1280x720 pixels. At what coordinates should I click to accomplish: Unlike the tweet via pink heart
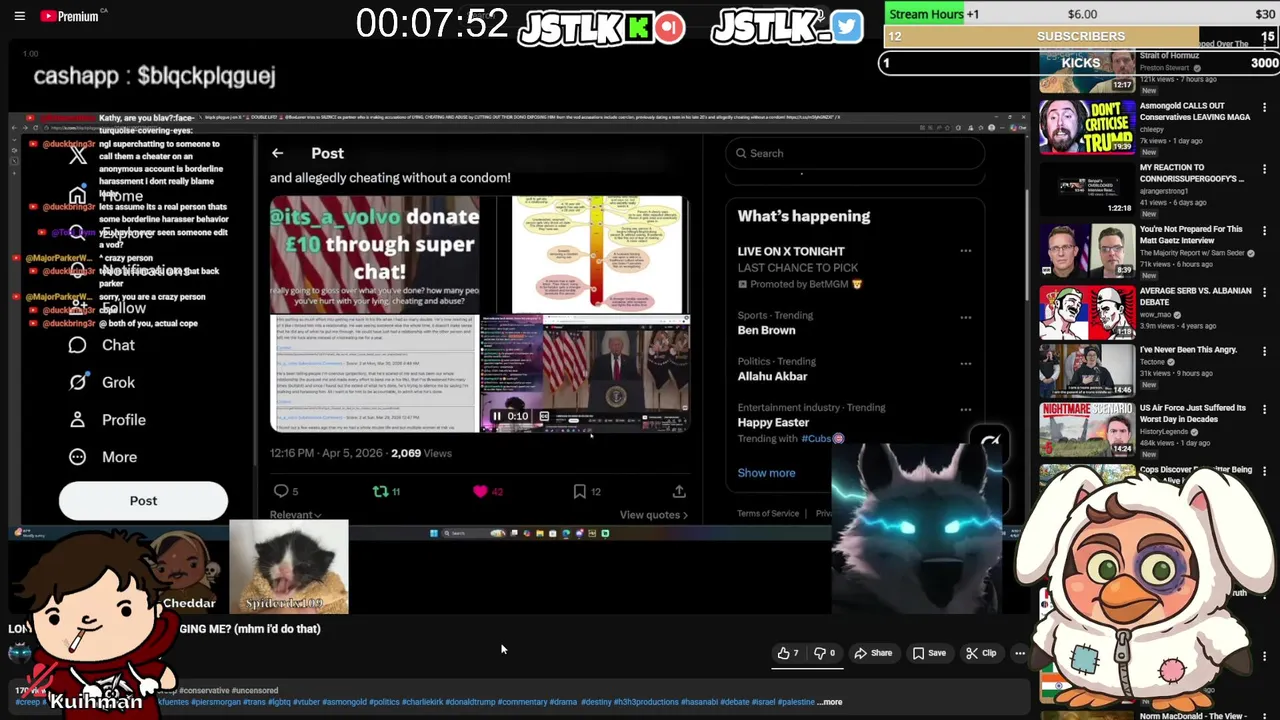[480, 491]
